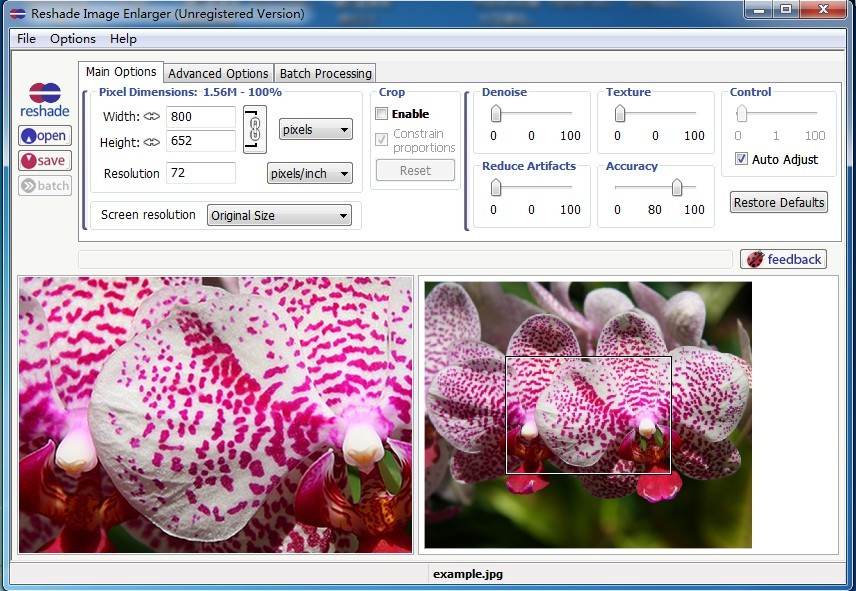Click the open image button
Screen dimensions: 856x591
tap(45, 135)
